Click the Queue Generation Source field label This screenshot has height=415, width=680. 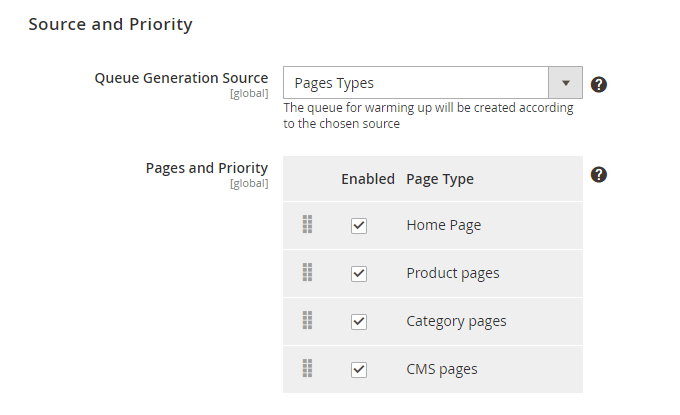(181, 78)
